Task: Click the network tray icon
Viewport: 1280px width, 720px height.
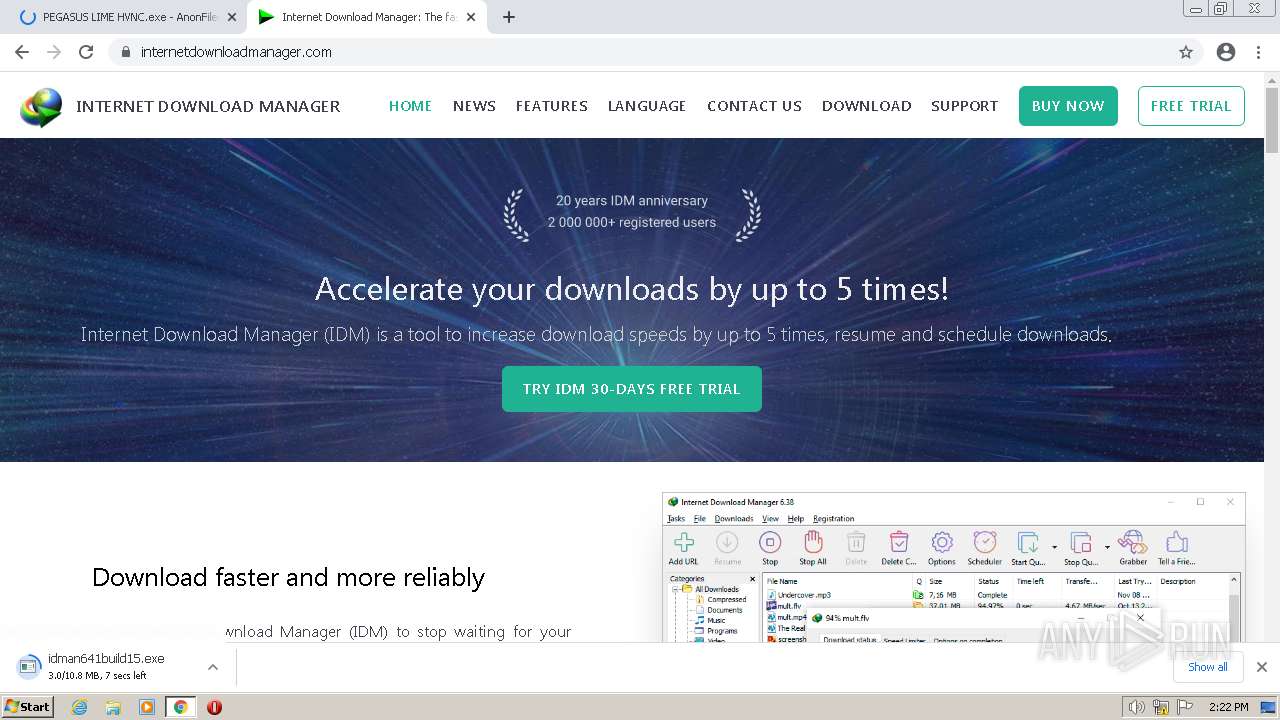Action: pos(1161,707)
